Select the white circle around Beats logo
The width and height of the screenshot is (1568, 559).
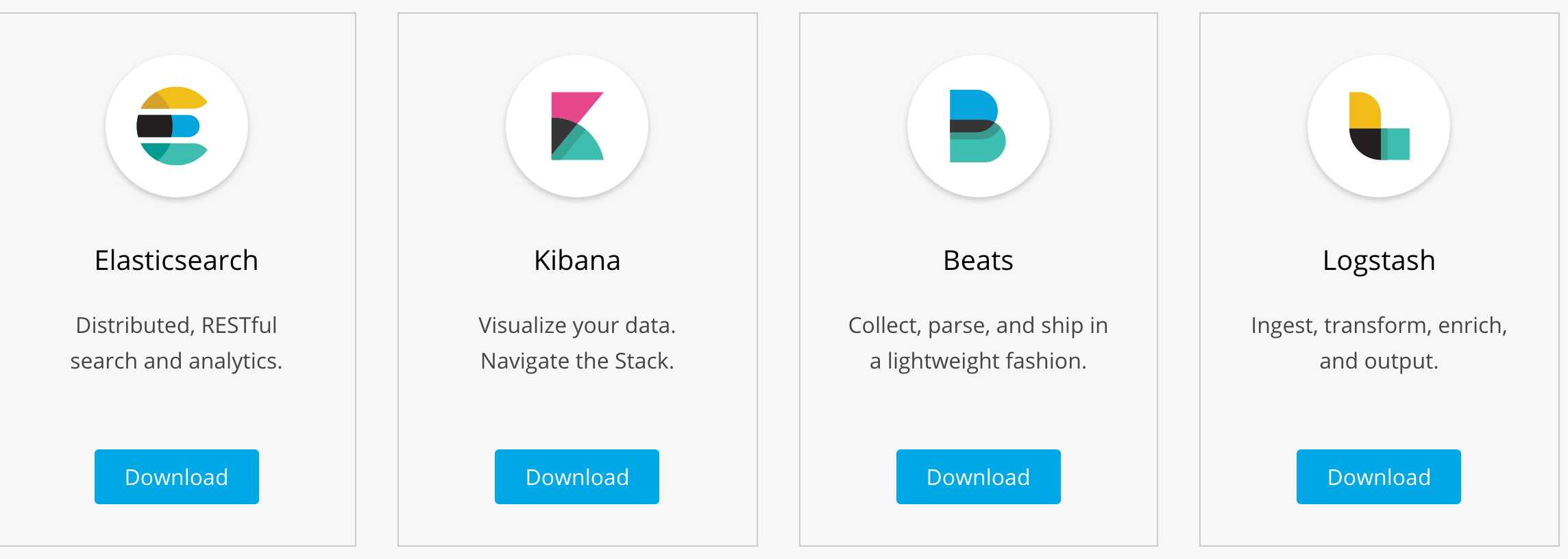coord(979,126)
